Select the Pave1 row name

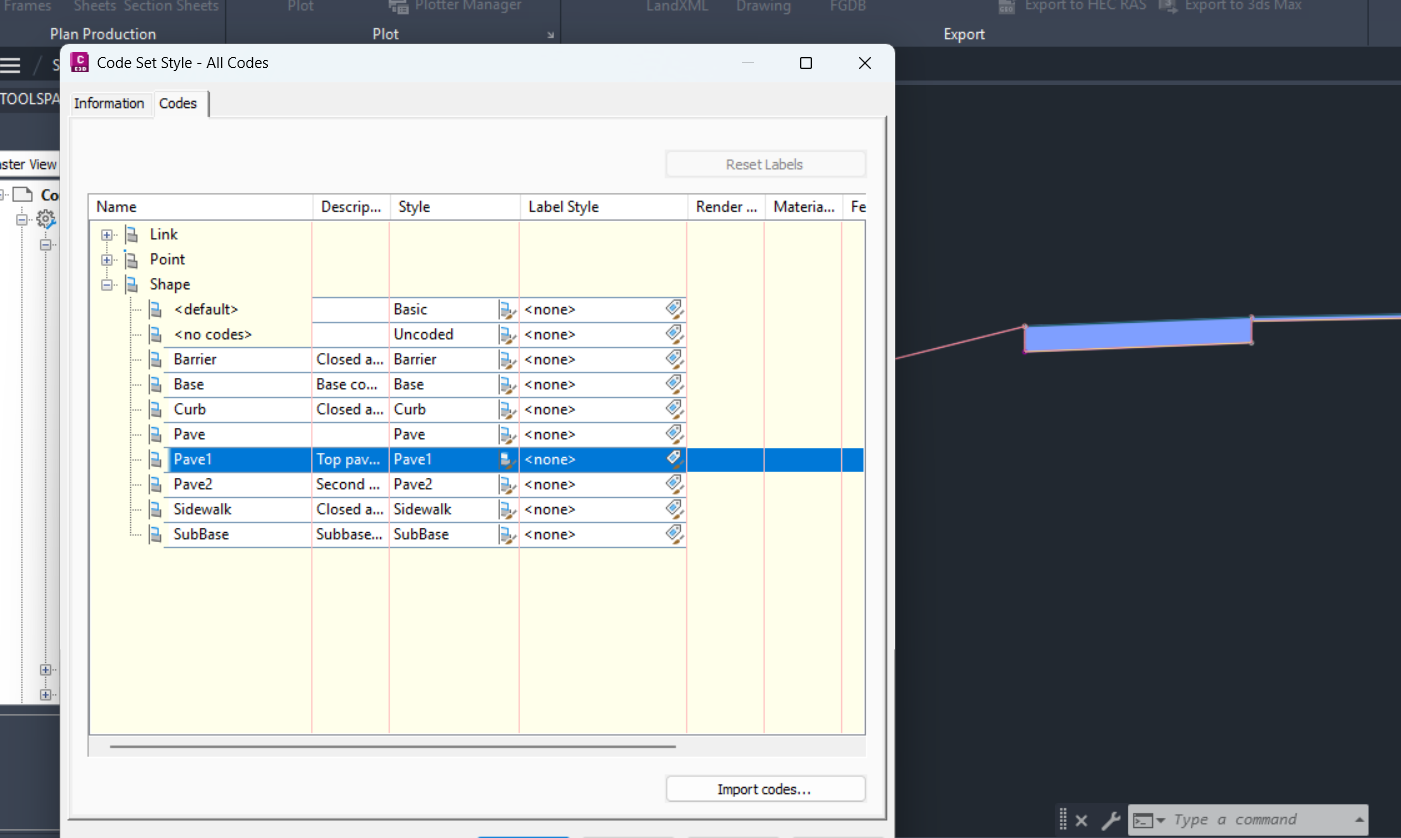193,459
